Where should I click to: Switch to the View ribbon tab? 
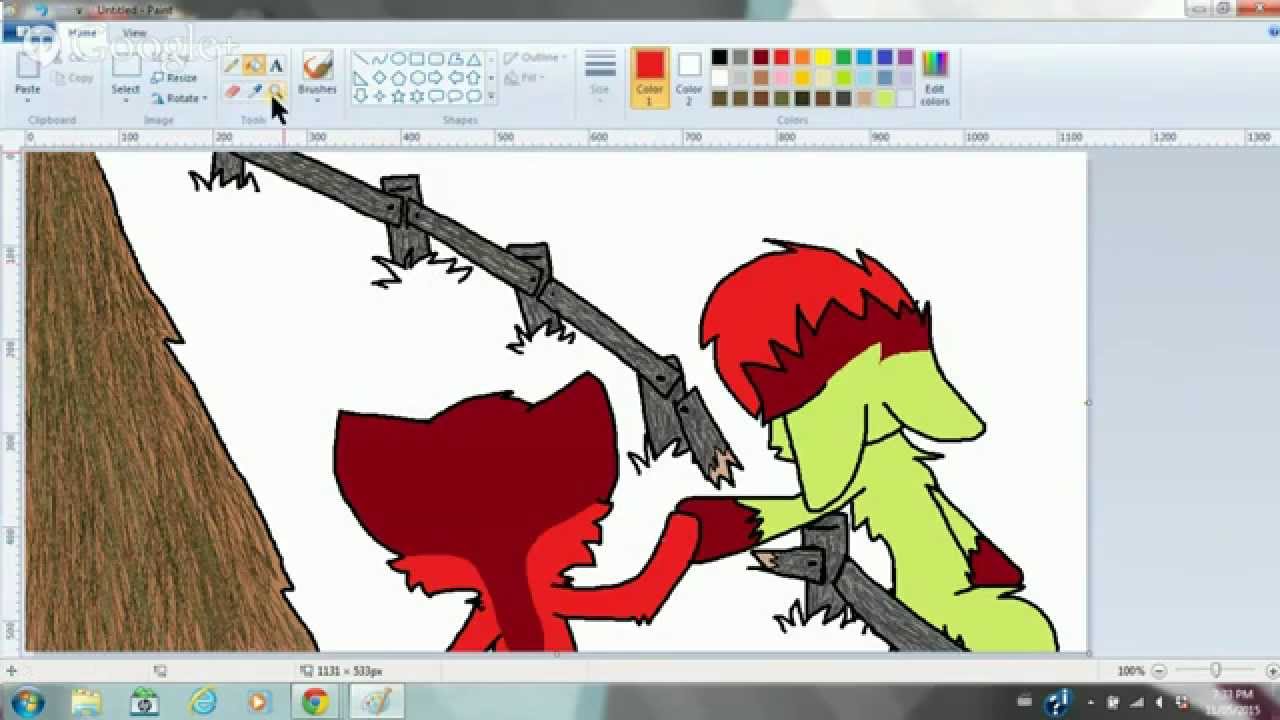point(134,33)
